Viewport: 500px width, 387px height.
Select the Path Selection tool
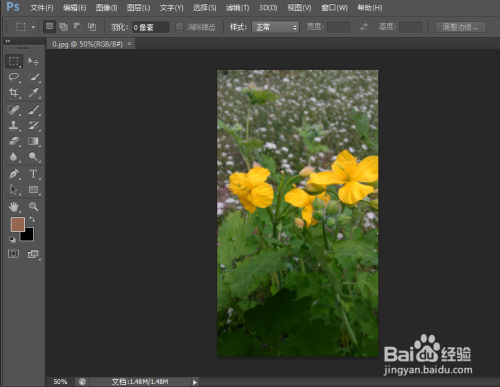pyautogui.click(x=14, y=189)
